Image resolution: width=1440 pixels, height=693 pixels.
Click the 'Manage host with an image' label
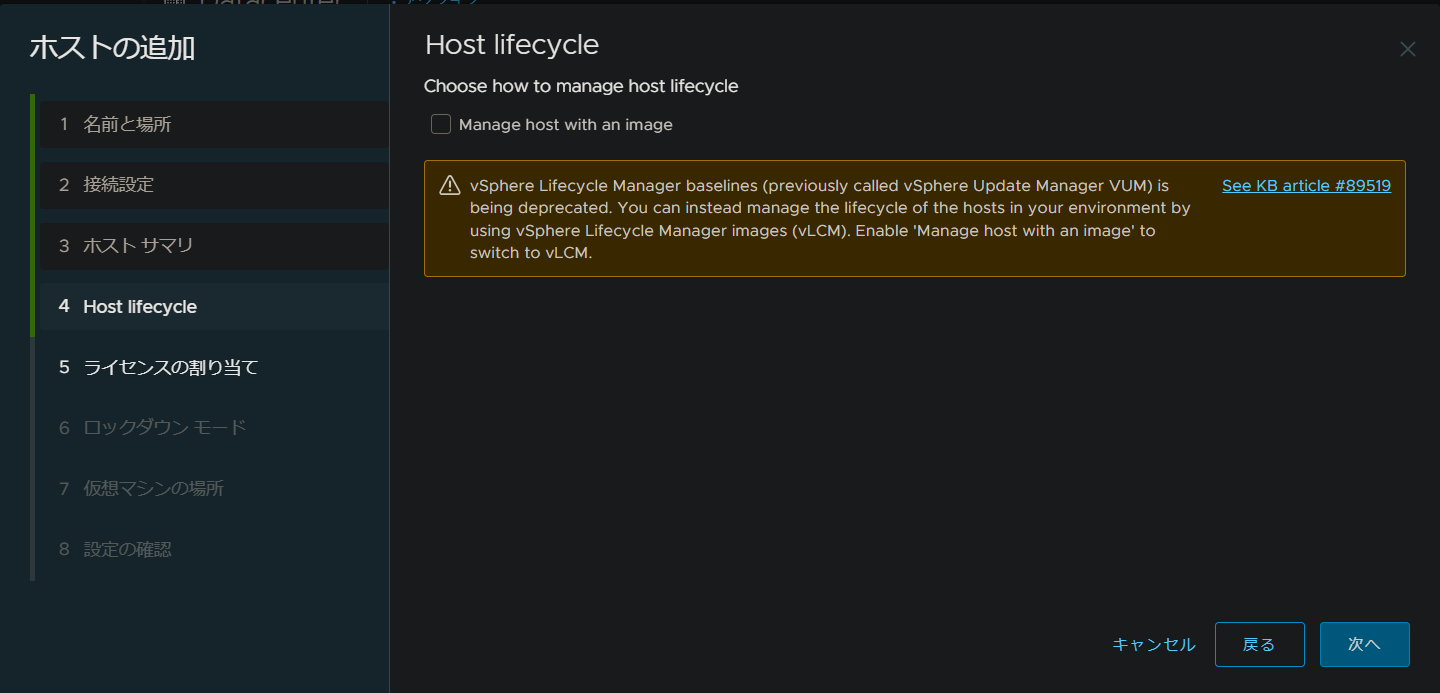tap(565, 125)
